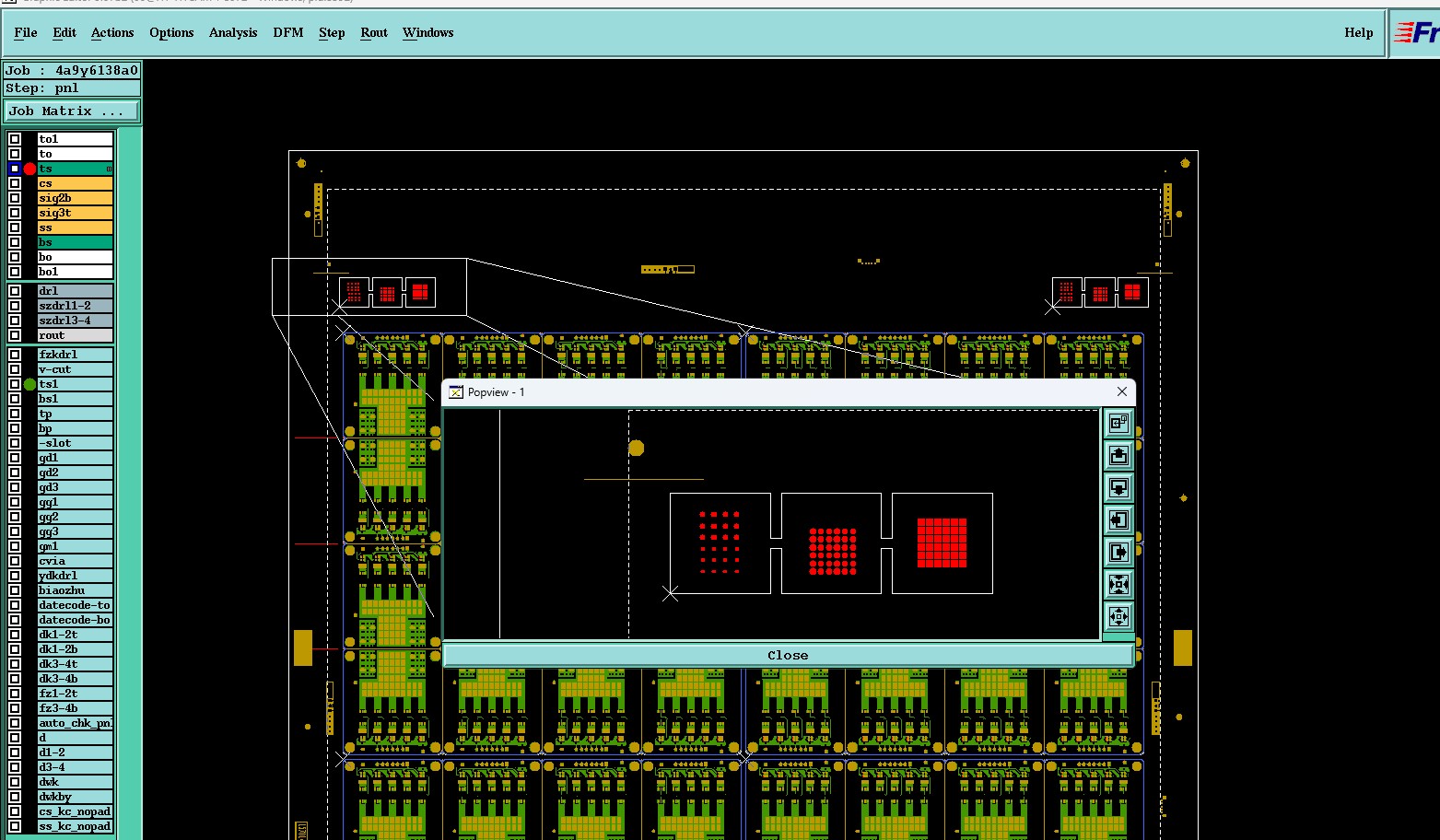Viewport: 1440px width, 840px height.
Task: Click the red dot beside layer ts
Action: point(29,169)
